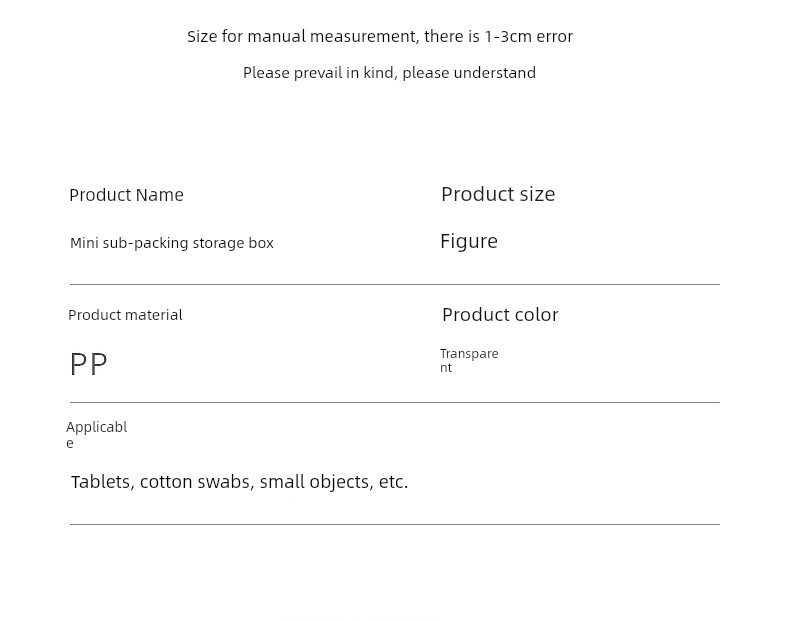This screenshot has width=790, height=621.
Task: Click the 'Size for manual measurement' heading text
Action: point(380,37)
